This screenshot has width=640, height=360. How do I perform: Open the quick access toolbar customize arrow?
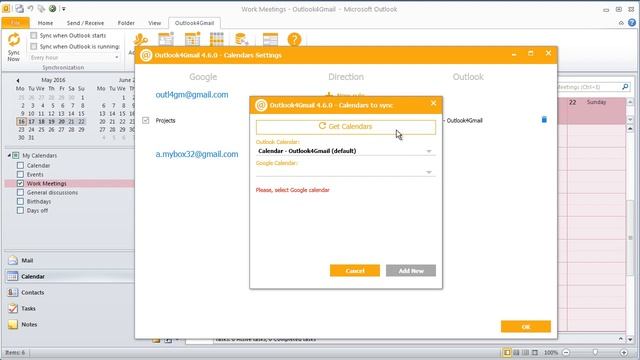[64, 9]
